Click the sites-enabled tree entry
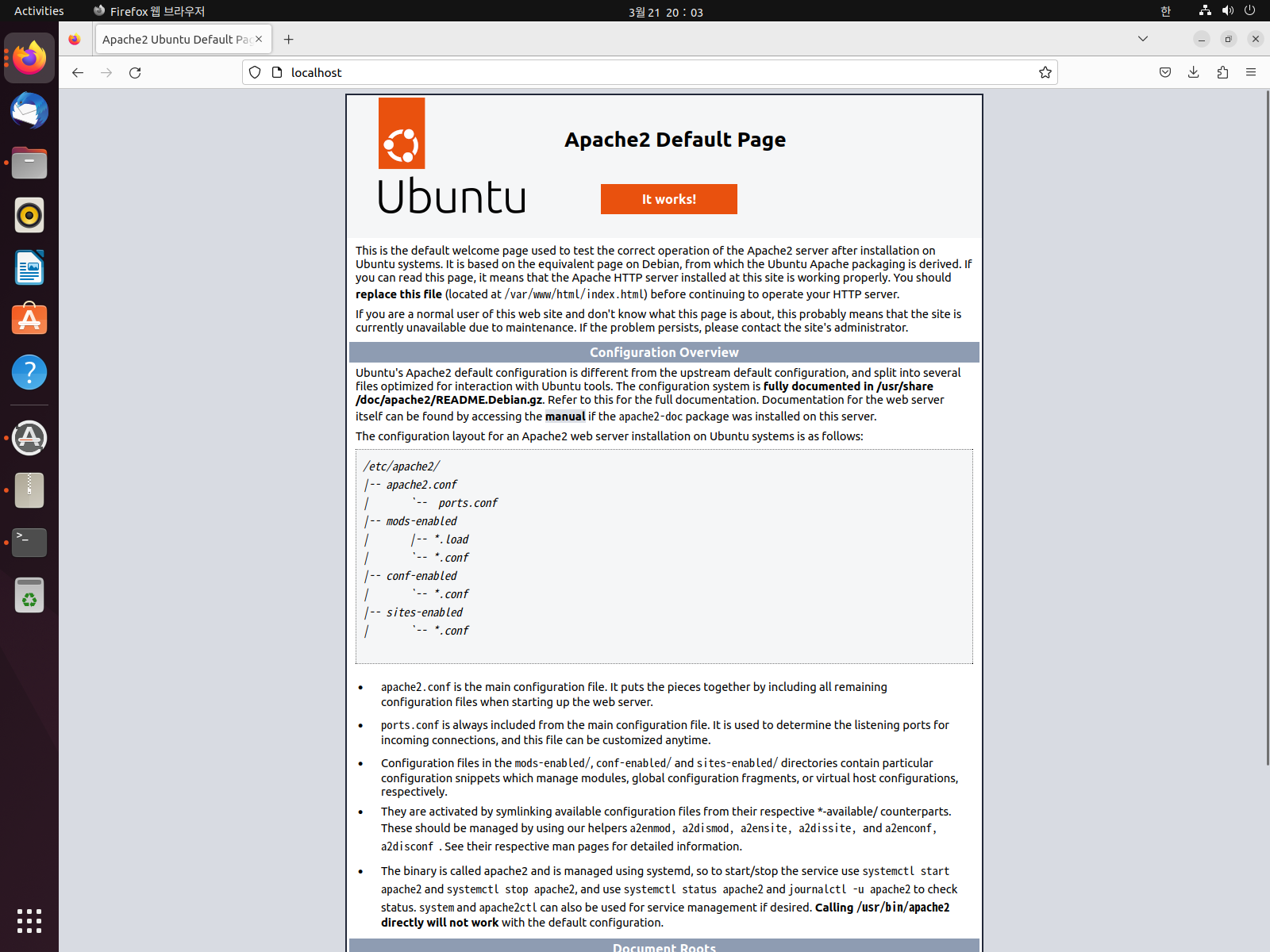The width and height of the screenshot is (1270, 952). coord(425,612)
